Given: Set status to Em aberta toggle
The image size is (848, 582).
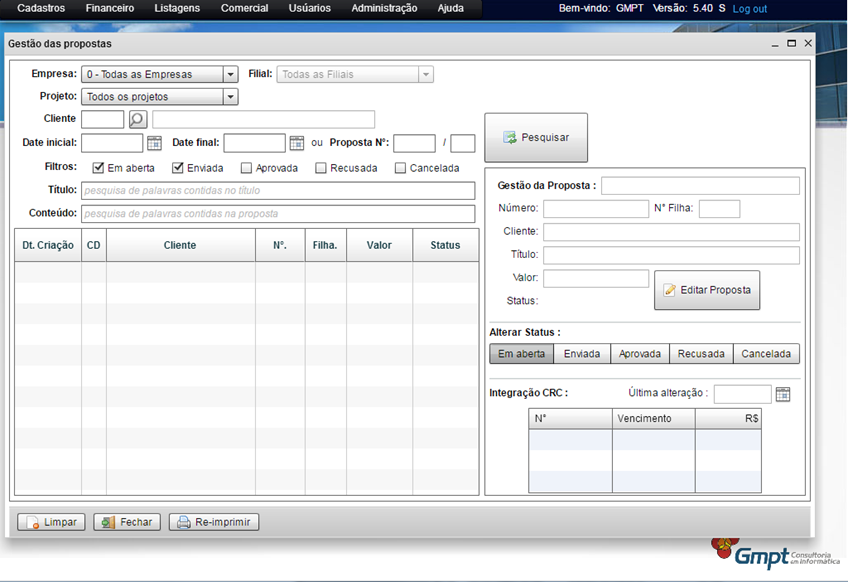Looking at the screenshot, I should pyautogui.click(x=521, y=354).
